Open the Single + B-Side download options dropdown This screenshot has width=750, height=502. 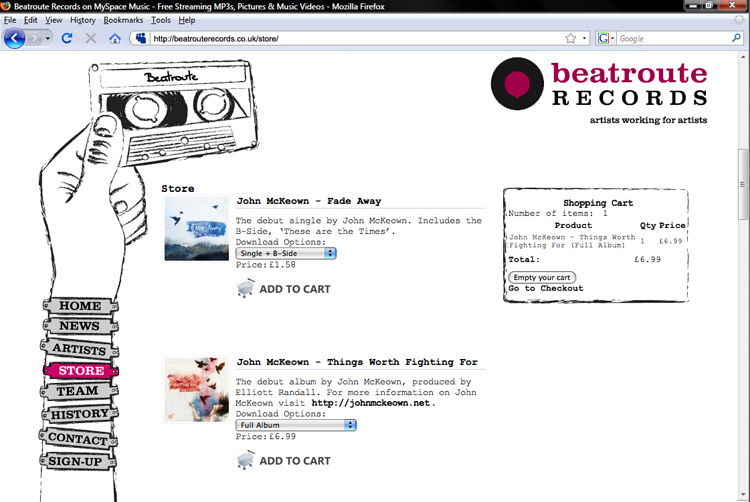click(x=286, y=253)
